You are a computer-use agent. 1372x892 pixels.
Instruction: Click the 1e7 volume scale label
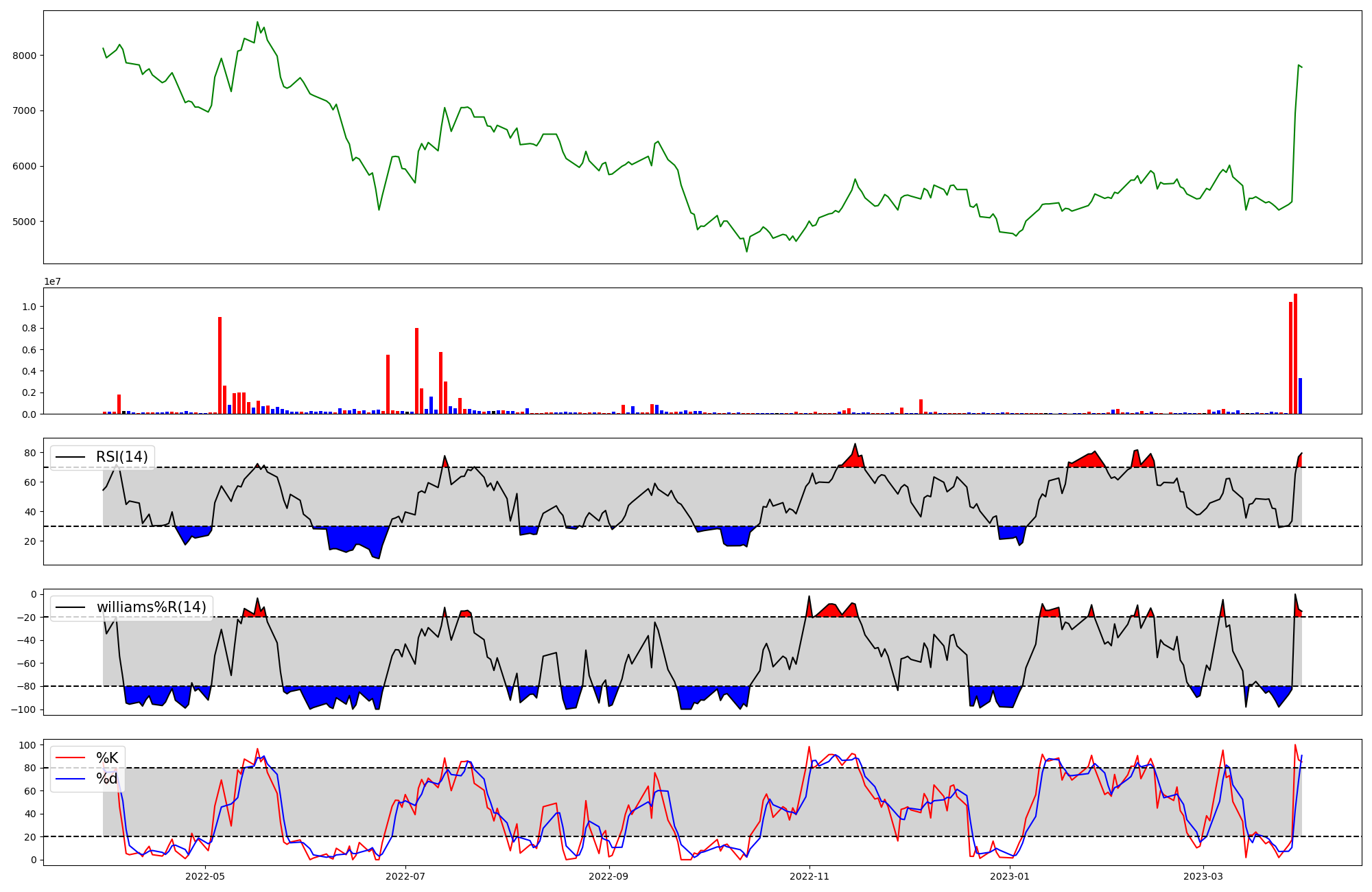pyautogui.click(x=53, y=282)
